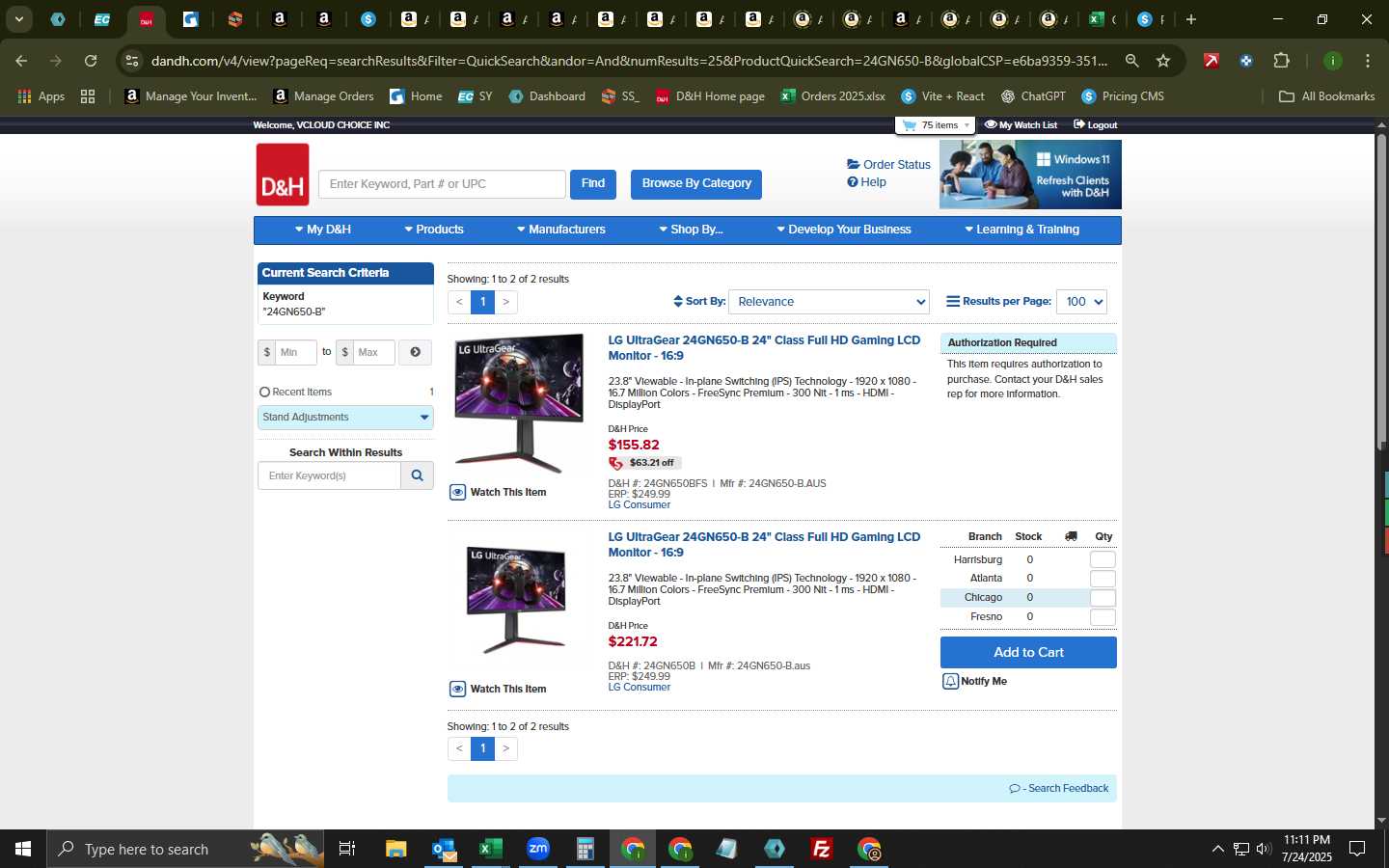
Task: Go to previous page in top pagination
Action: [459, 302]
